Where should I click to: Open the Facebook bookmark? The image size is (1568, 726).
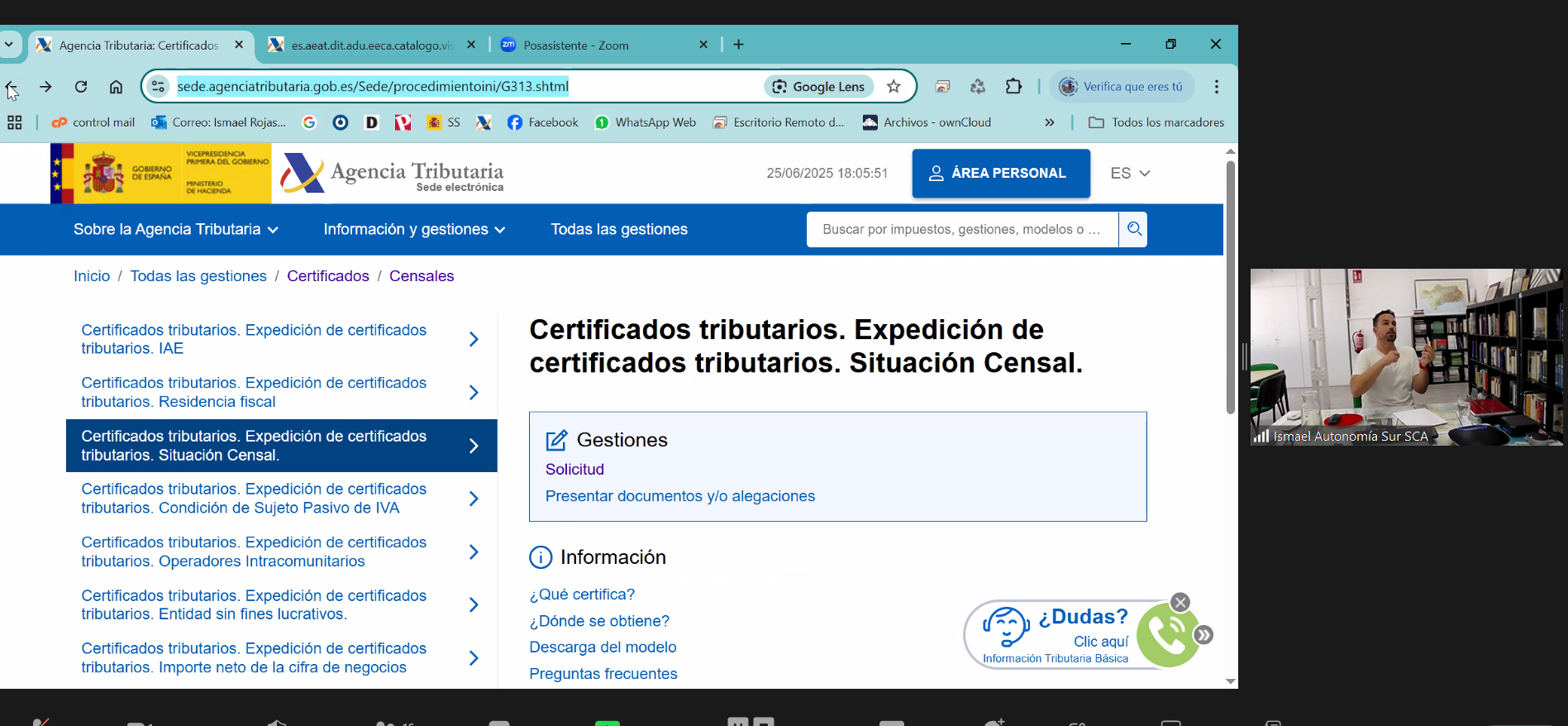coord(542,122)
